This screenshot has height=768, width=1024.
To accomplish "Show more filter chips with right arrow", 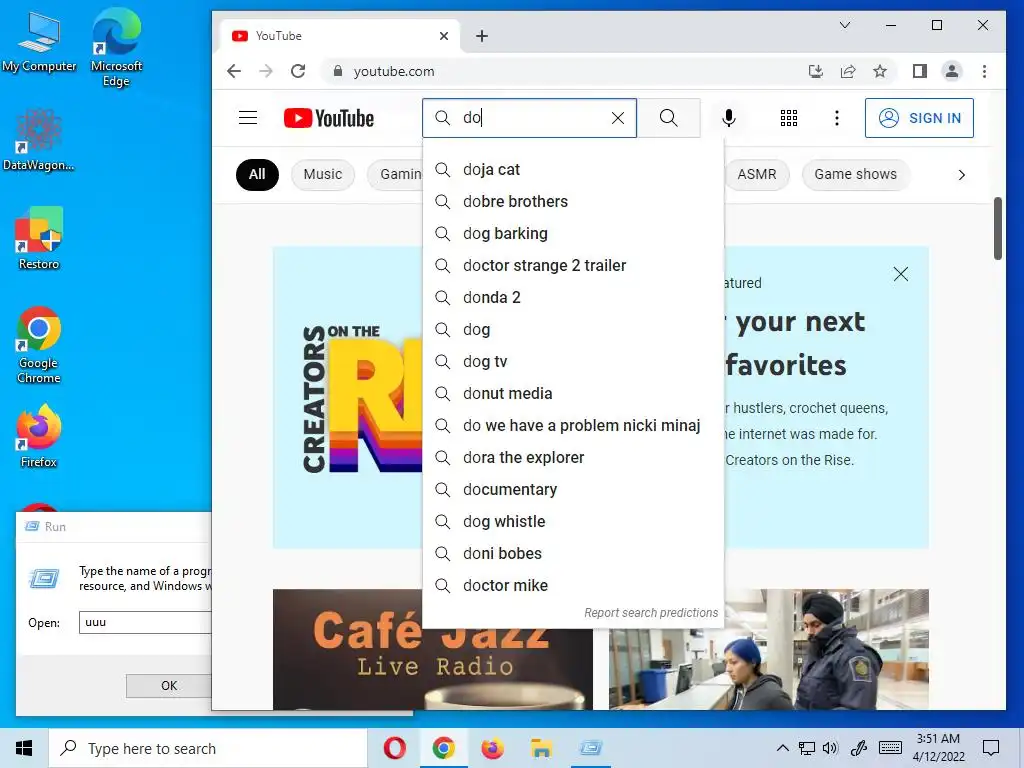I will [961, 174].
